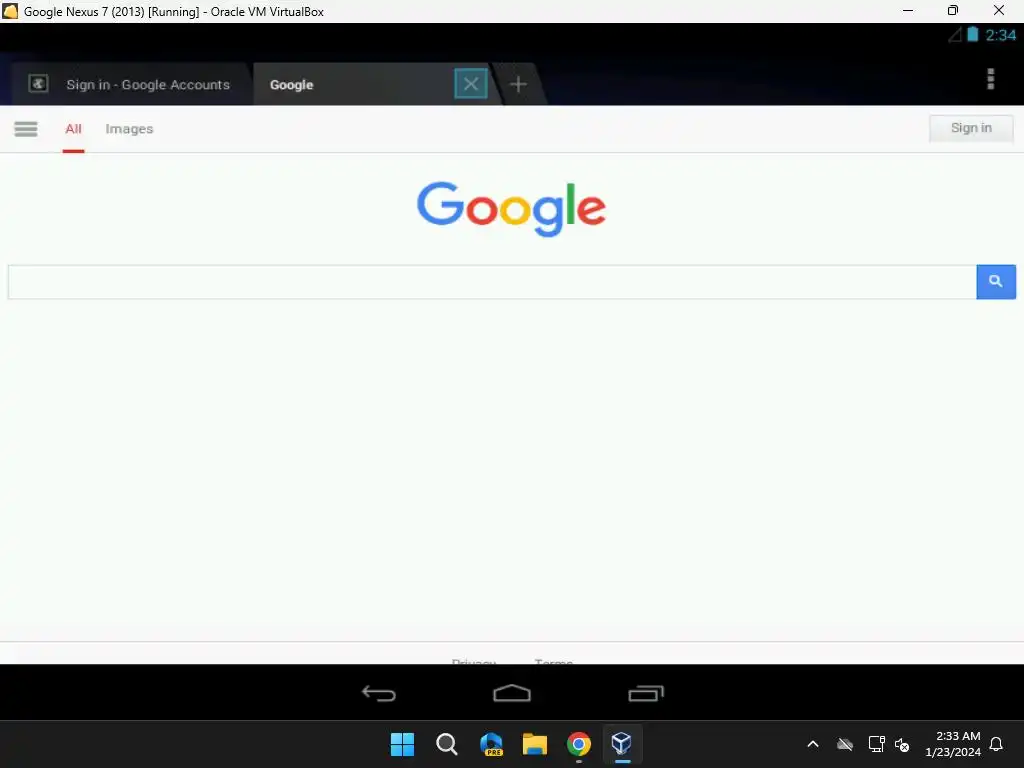Tap the Android home navigation button

coord(512,693)
